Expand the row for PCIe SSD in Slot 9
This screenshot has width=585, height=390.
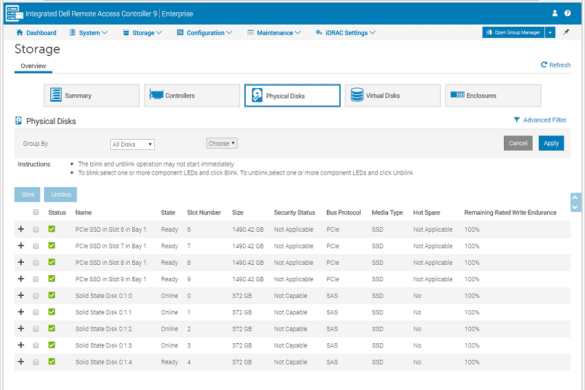21,279
